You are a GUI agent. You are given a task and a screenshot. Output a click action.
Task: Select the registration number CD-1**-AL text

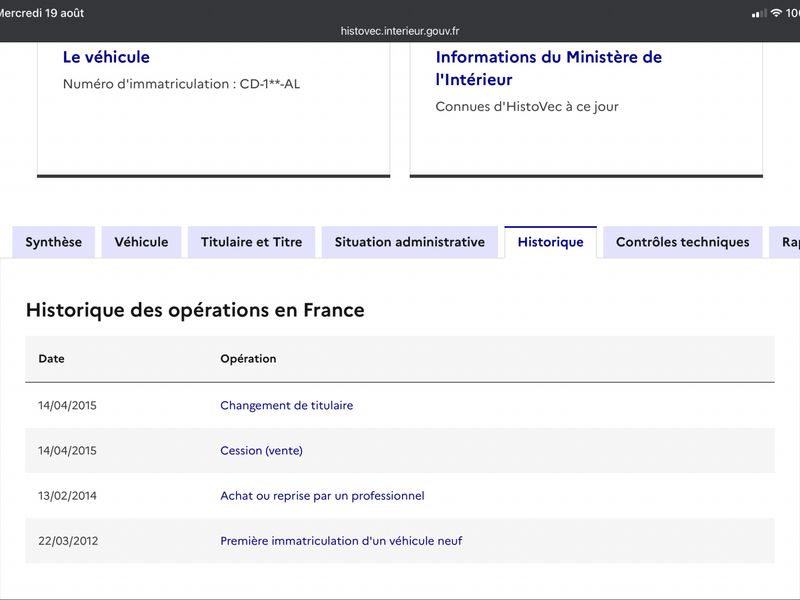click(x=270, y=84)
